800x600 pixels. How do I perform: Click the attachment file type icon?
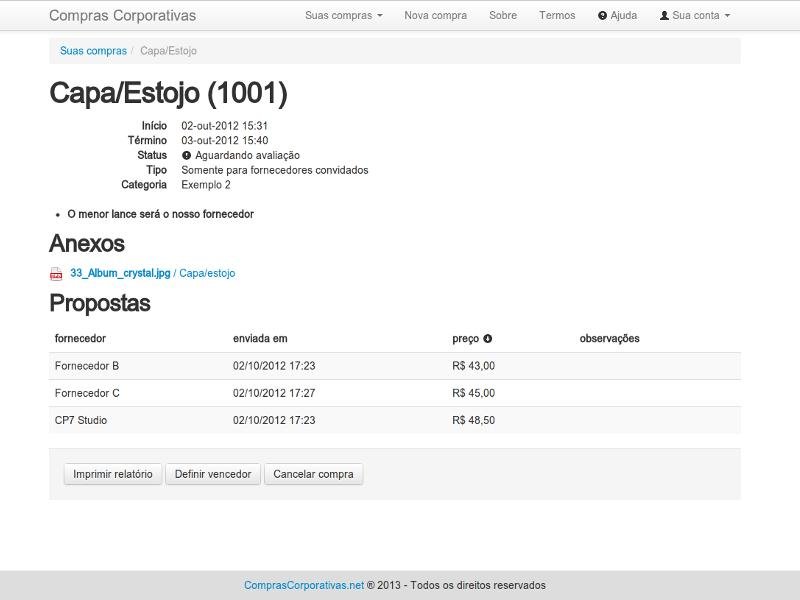tap(56, 274)
